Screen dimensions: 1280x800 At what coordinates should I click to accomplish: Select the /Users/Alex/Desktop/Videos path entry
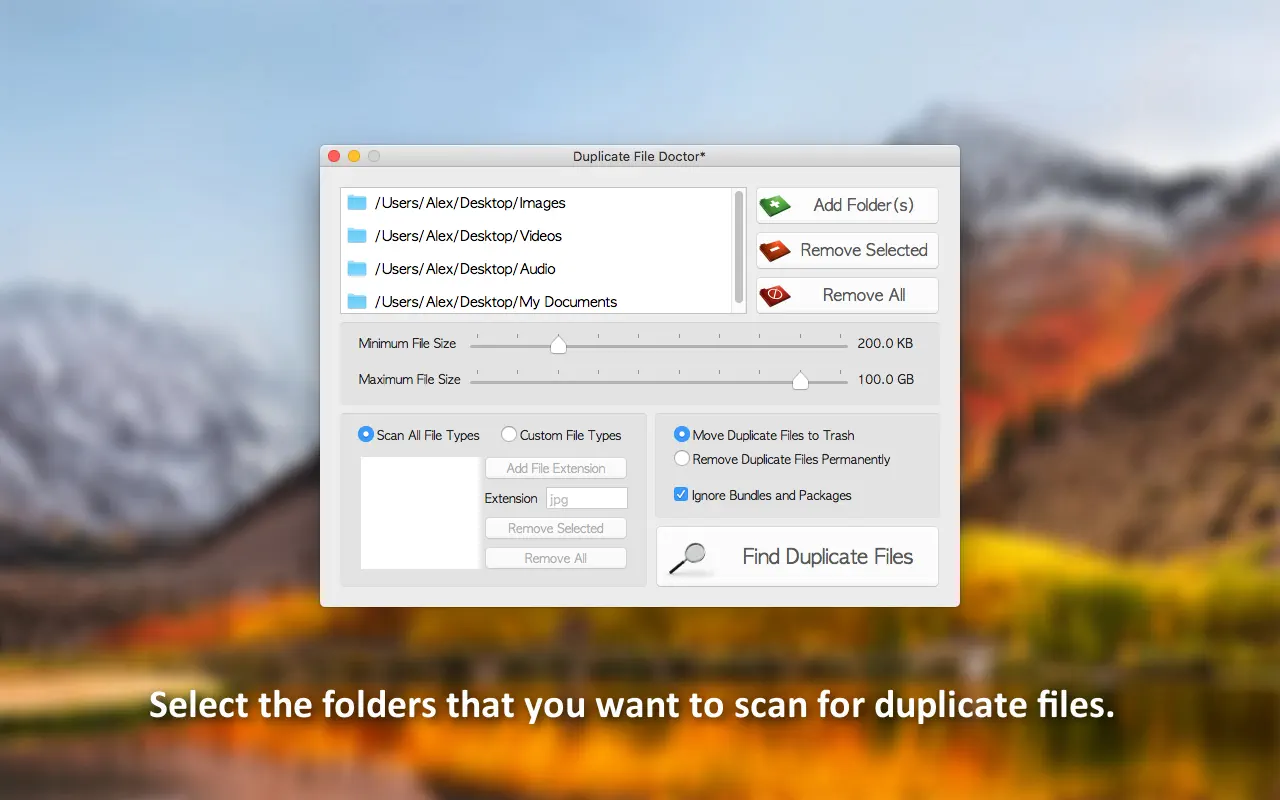click(468, 236)
